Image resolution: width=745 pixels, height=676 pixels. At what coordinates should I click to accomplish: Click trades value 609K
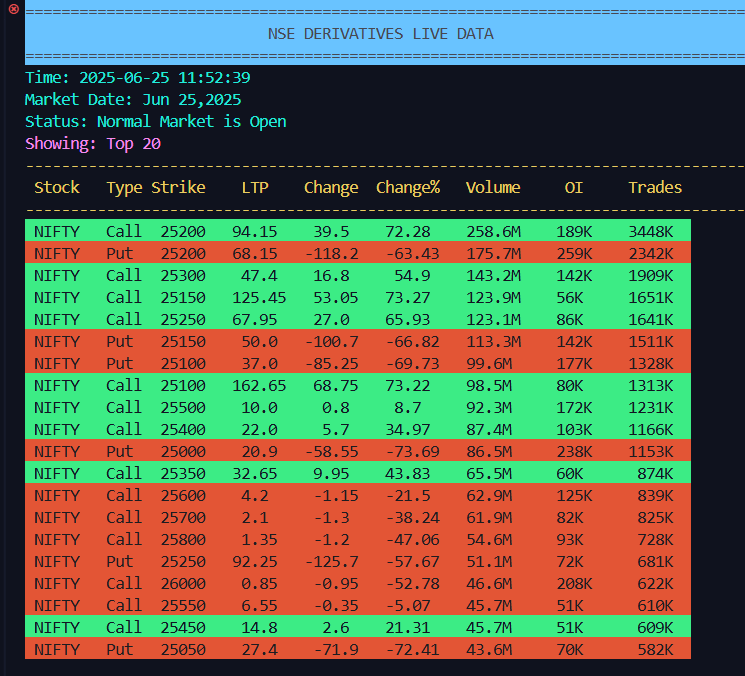[x=655, y=628]
